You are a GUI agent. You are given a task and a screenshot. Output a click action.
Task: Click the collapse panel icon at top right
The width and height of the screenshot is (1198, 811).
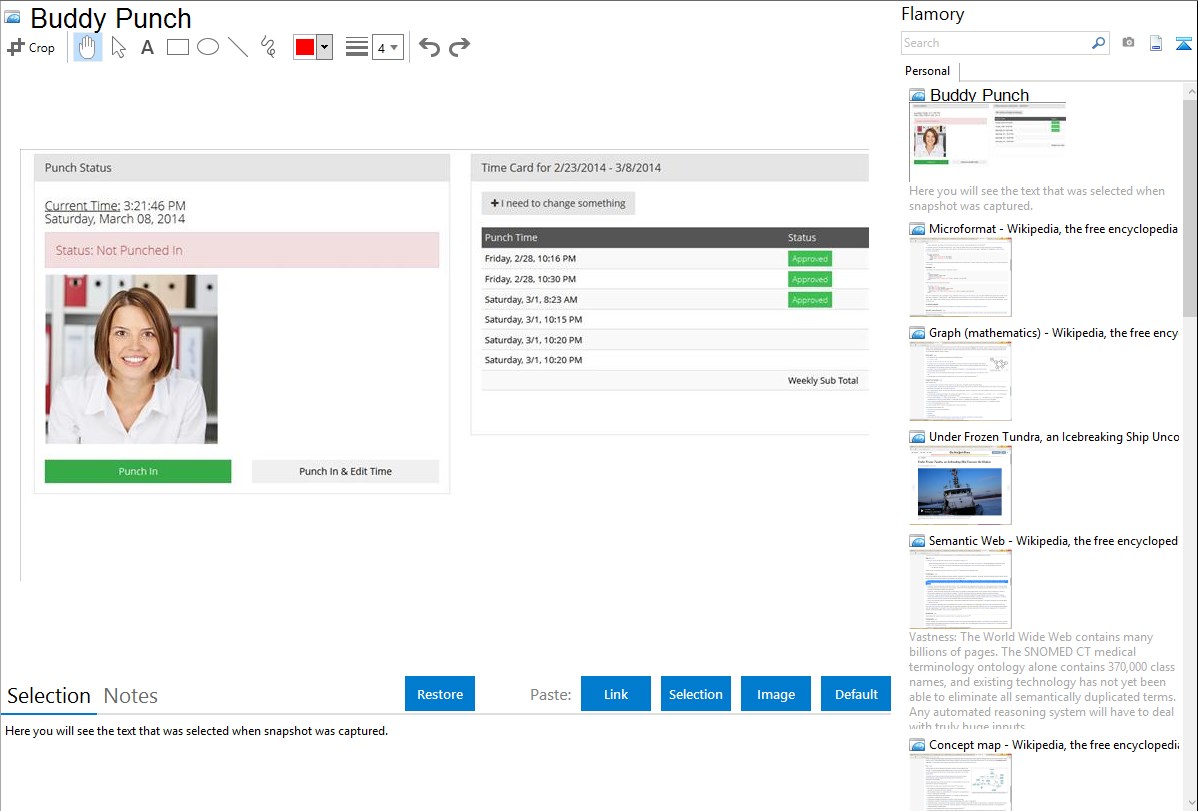tap(1183, 43)
